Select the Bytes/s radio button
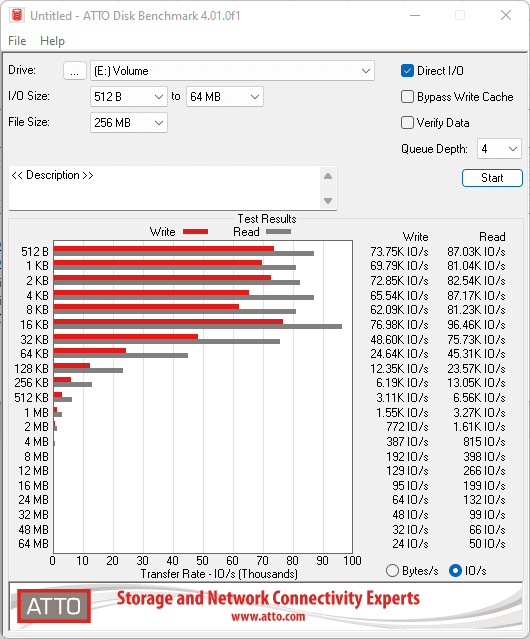The image size is (530, 639). 392,571
